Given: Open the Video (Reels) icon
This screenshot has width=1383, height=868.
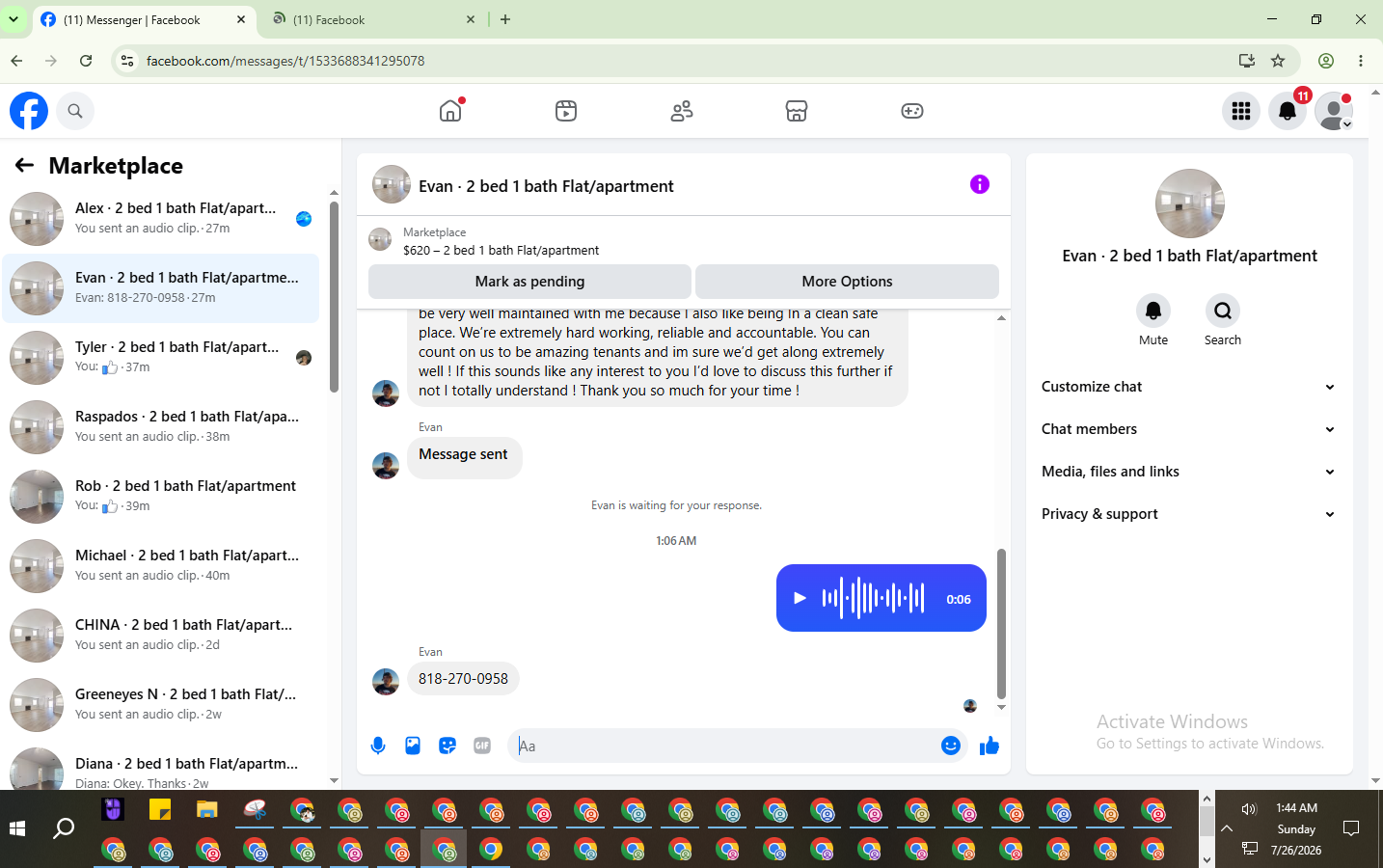Looking at the screenshot, I should click(566, 111).
